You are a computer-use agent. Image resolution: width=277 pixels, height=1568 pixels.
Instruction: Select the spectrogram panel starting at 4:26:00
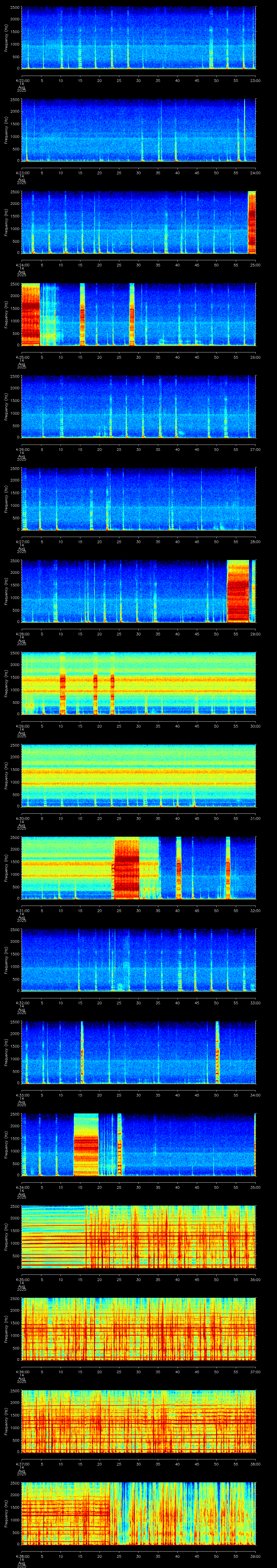point(138,407)
